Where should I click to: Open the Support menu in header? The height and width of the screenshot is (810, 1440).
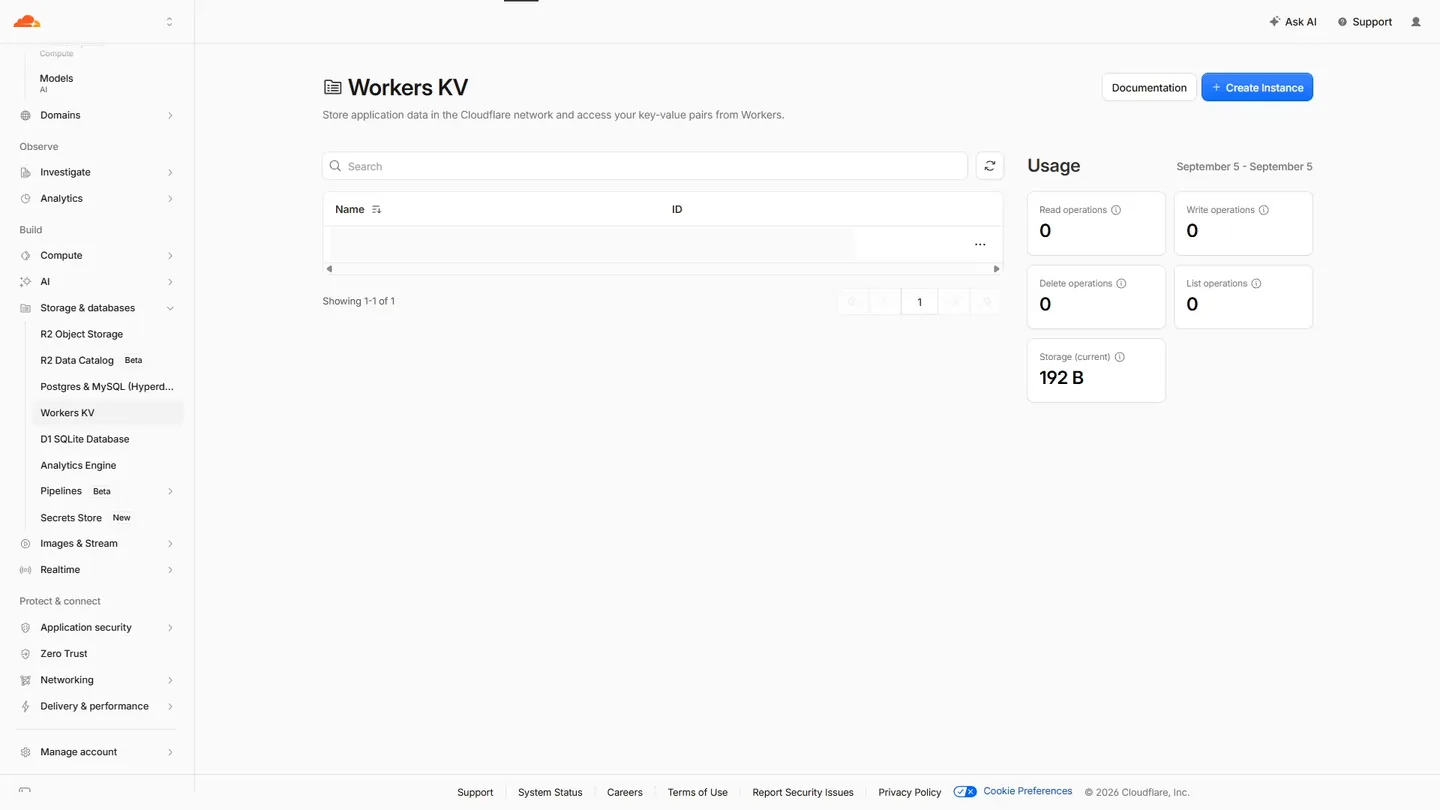(x=1365, y=22)
